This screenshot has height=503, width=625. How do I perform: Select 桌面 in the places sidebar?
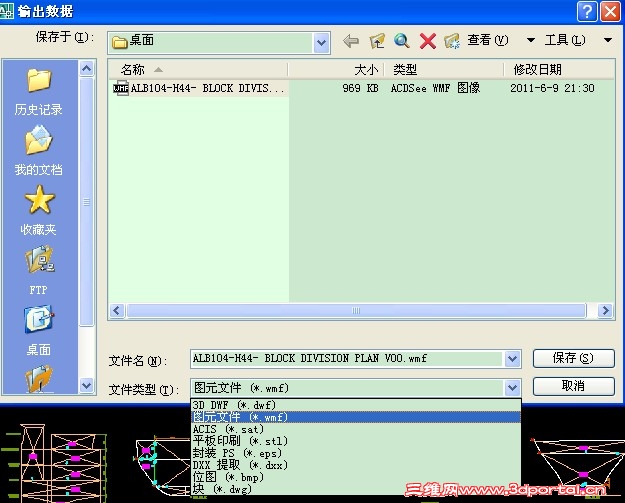(x=39, y=330)
